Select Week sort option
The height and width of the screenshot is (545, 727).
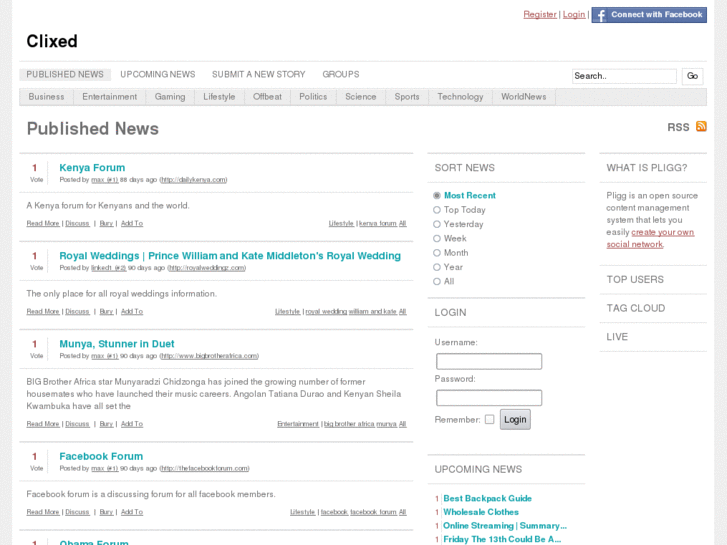pos(437,239)
